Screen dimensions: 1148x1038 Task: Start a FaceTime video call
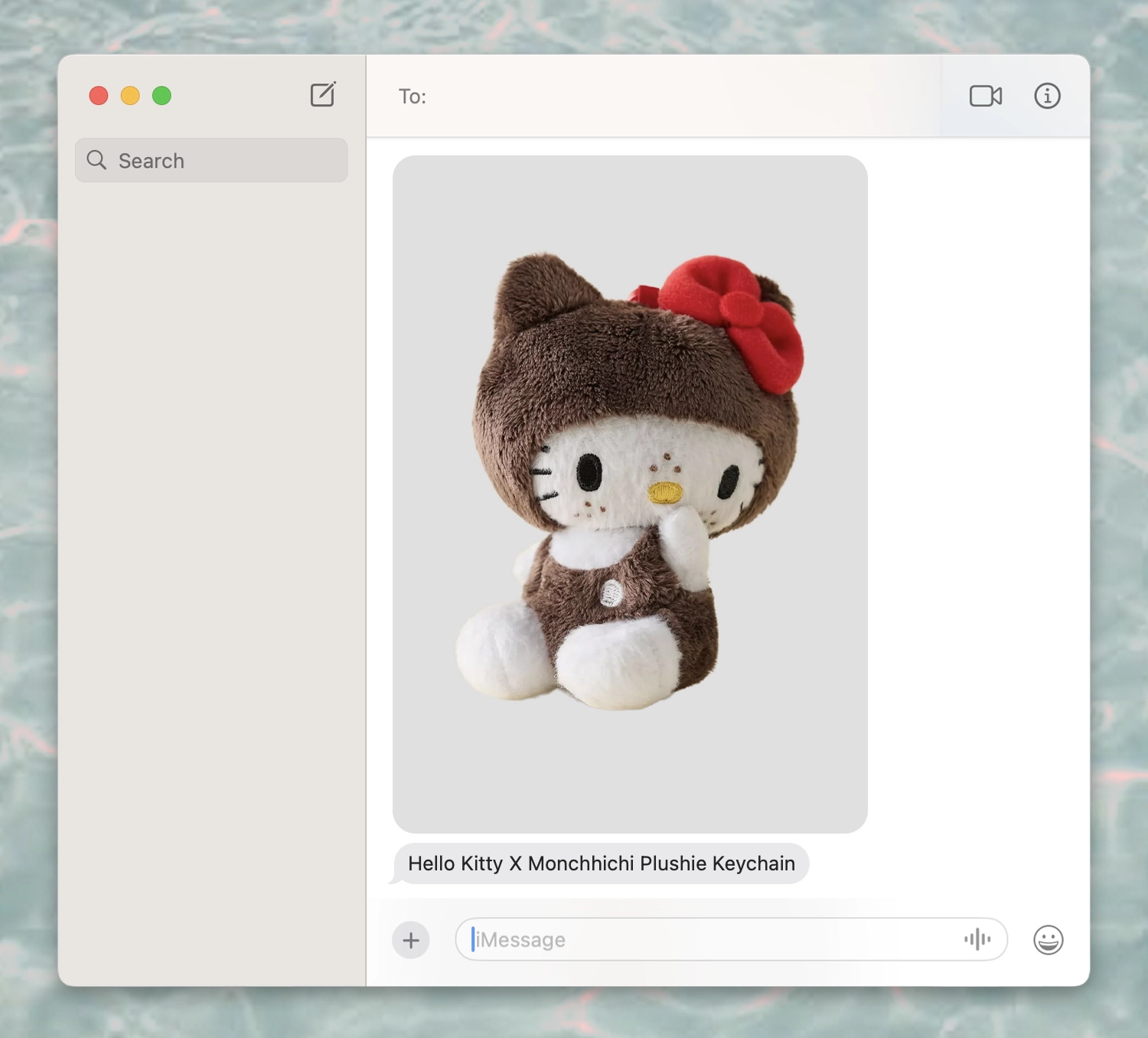[986, 96]
